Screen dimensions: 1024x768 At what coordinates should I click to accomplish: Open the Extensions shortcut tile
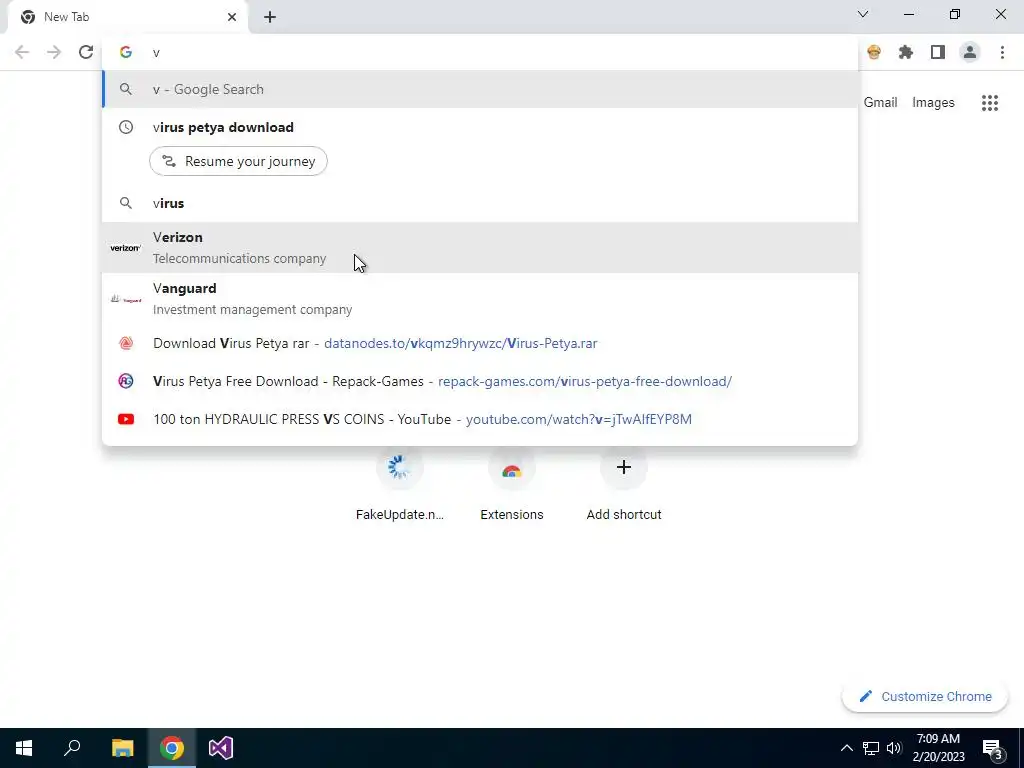(512, 487)
